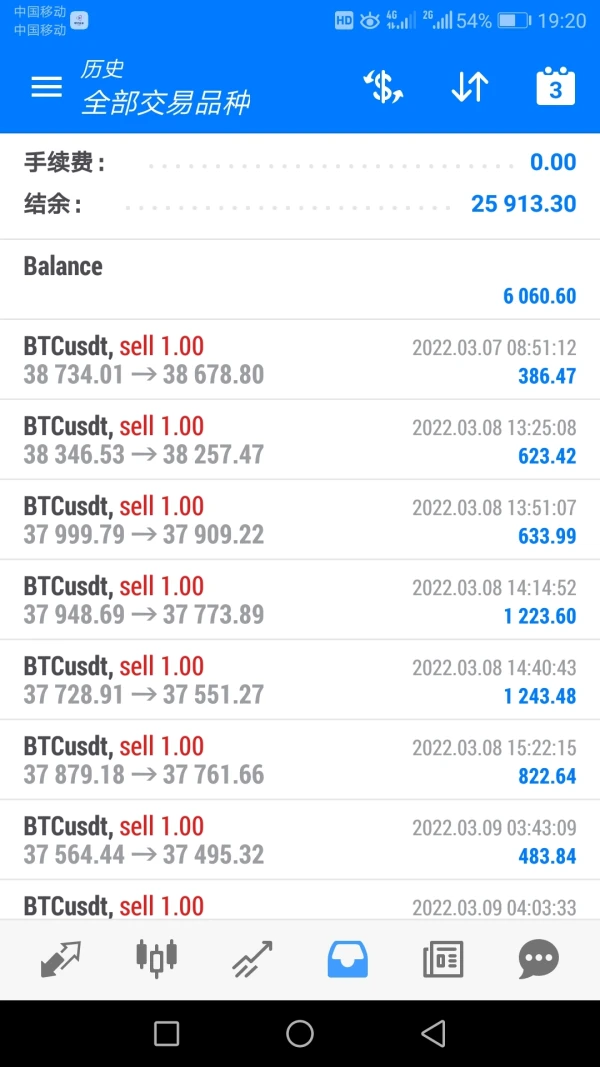
Task: Open the trade dated 2022.03.08 13:25:08
Action: coord(300,440)
